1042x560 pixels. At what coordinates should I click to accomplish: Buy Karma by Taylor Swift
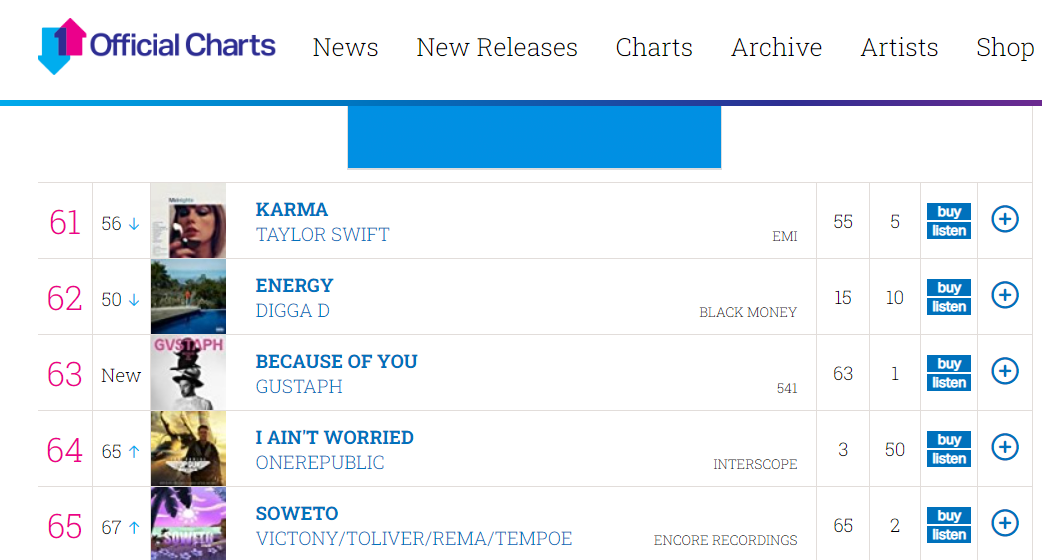pyautogui.click(x=949, y=211)
